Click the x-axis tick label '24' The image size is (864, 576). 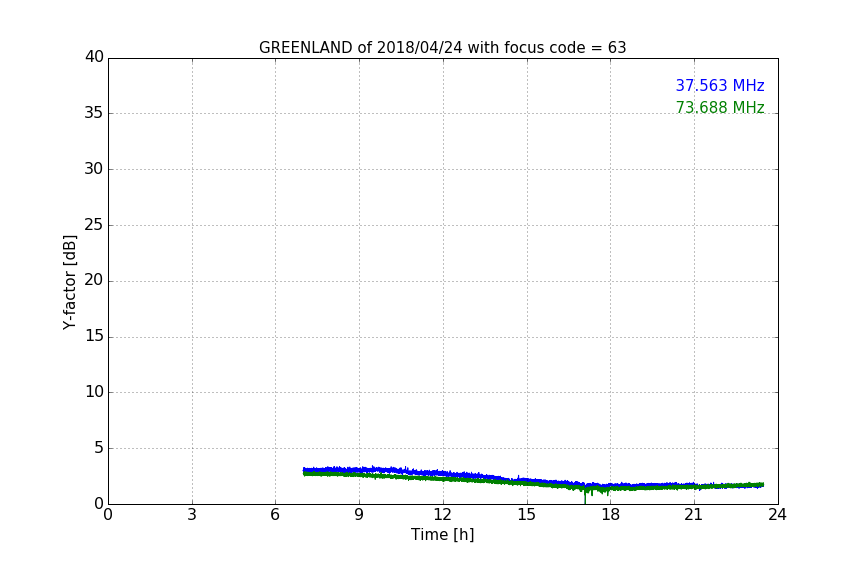(x=777, y=515)
